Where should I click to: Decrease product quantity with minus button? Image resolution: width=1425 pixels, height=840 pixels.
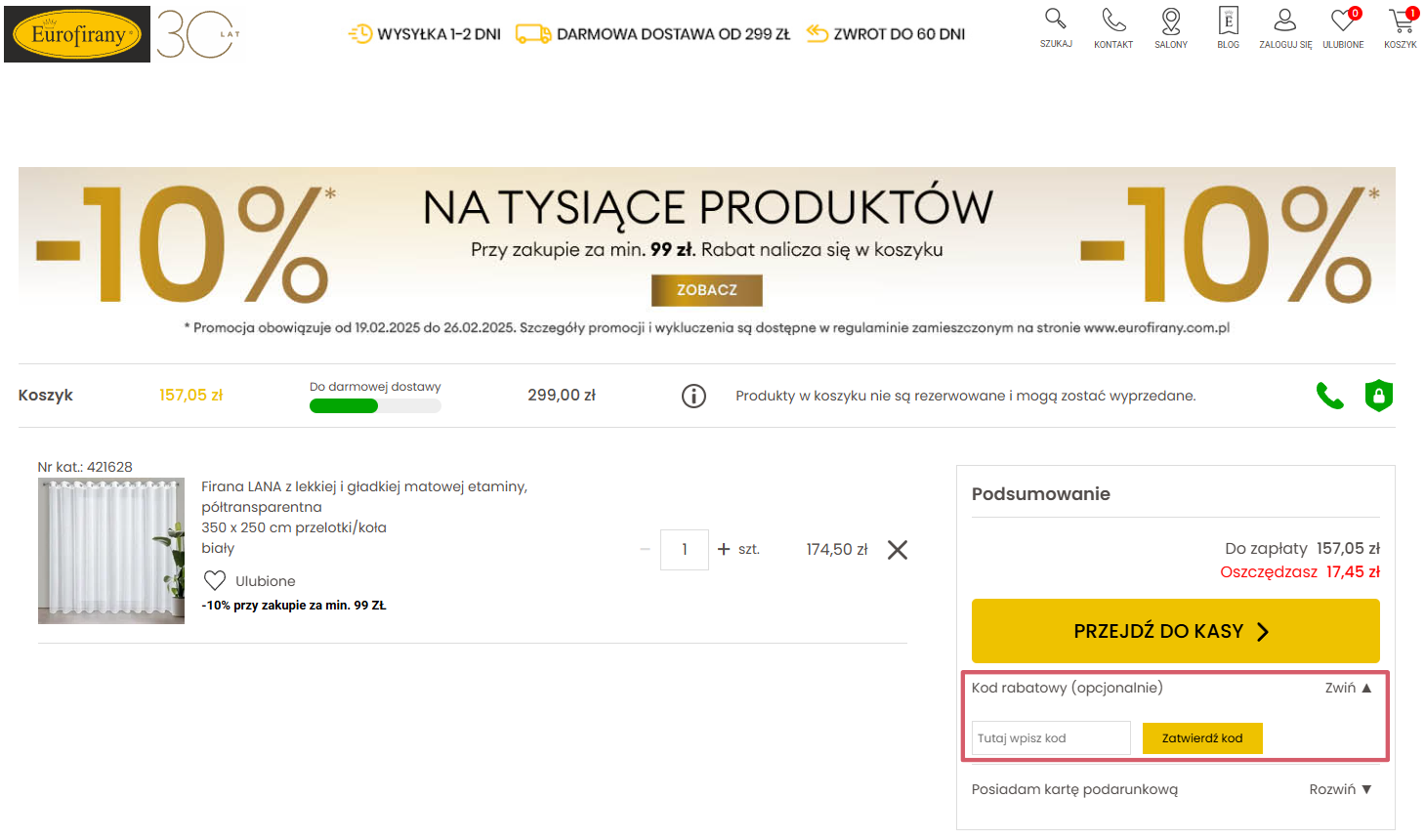point(645,550)
